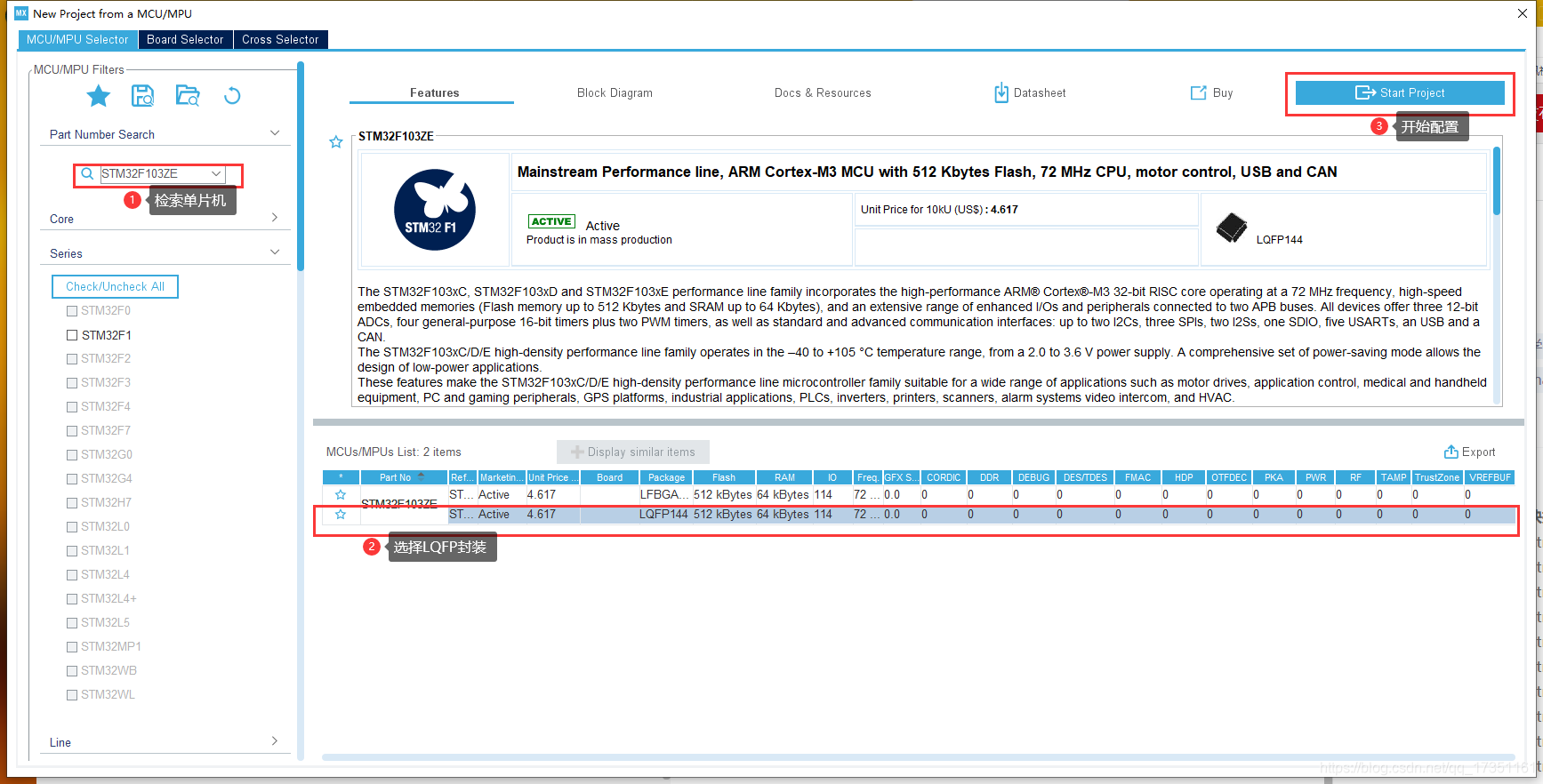Click the Unit Price column header
The width and height of the screenshot is (1543, 784).
pyautogui.click(x=553, y=477)
